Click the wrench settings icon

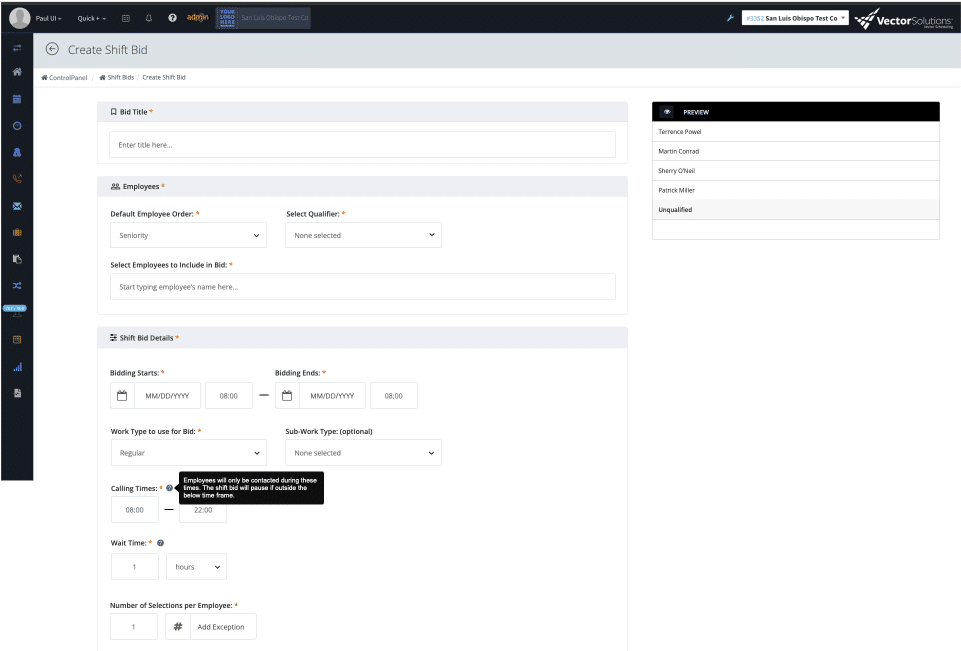[x=730, y=18]
